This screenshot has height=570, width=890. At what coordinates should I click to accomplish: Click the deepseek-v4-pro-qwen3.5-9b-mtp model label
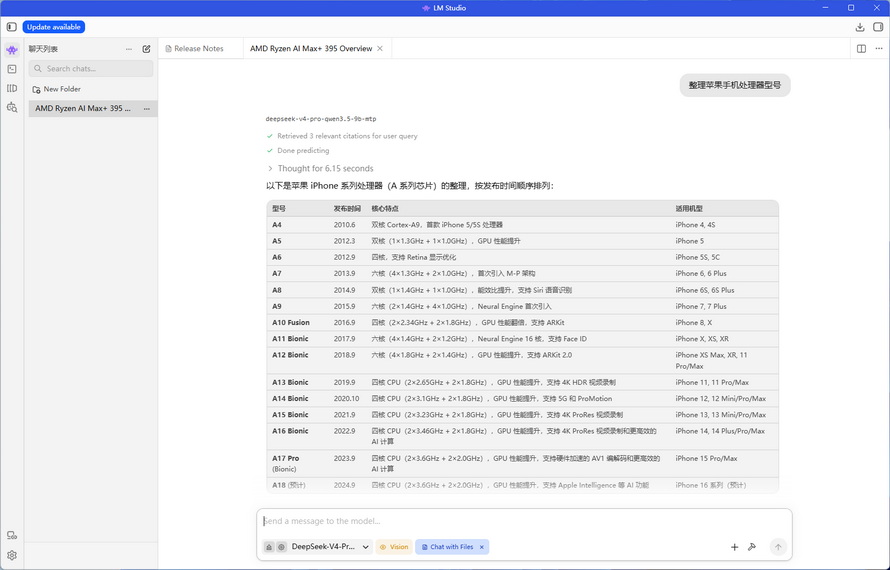[x=321, y=119]
